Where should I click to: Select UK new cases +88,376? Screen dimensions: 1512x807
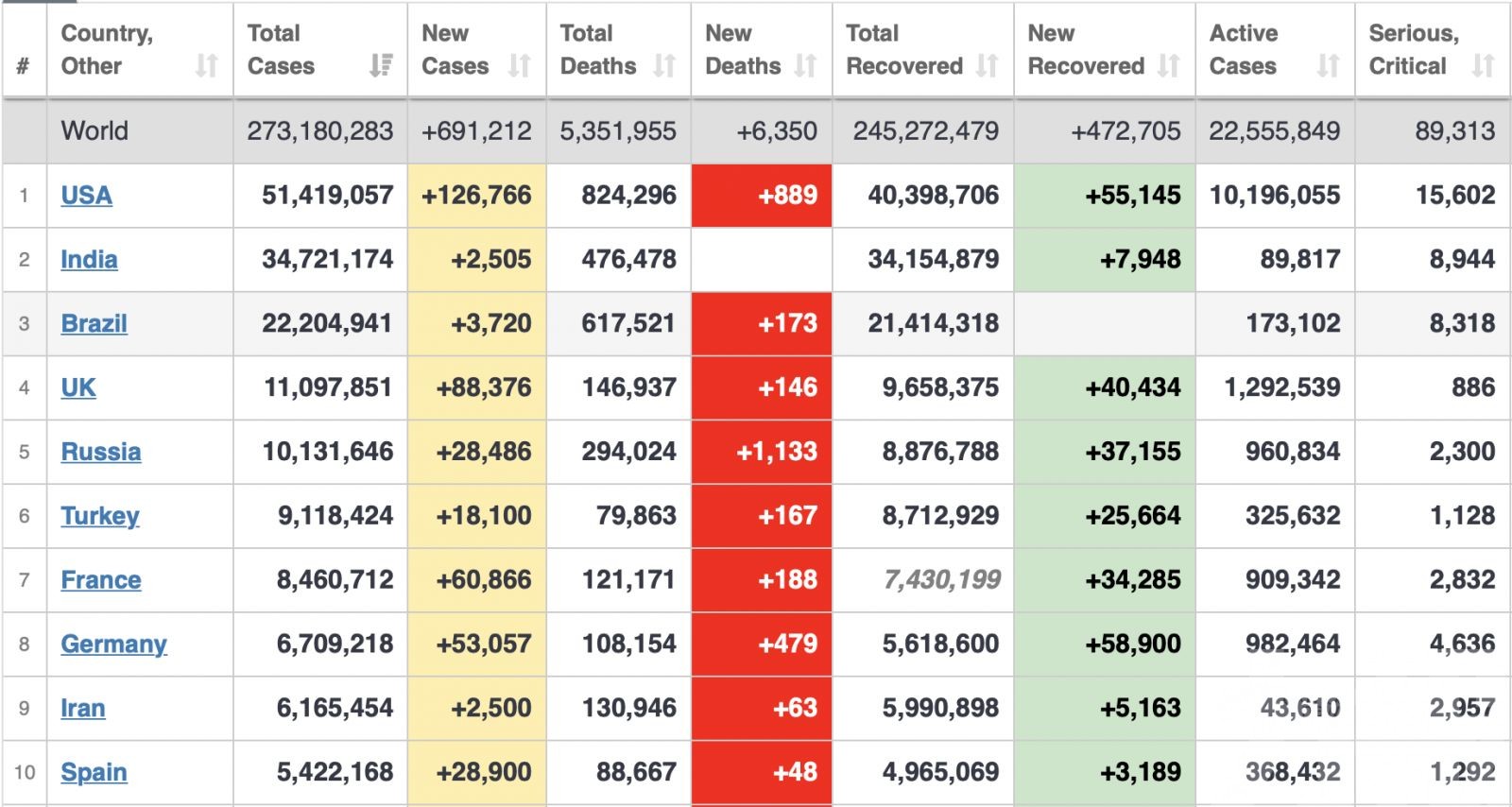(484, 387)
